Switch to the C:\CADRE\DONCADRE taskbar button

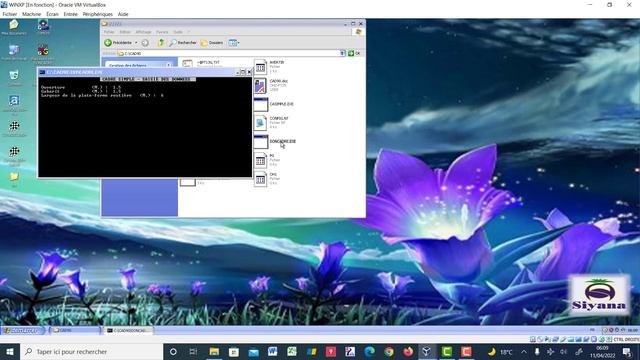coord(128,330)
